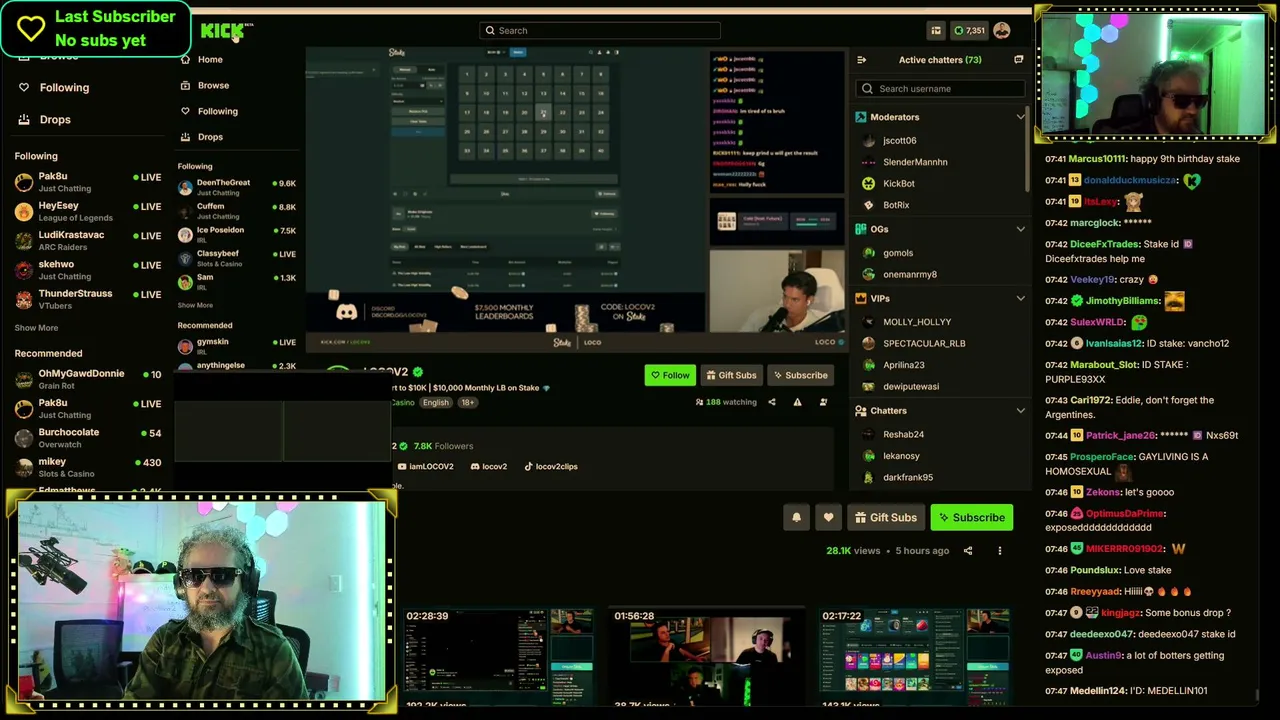Click the Drops icon in the outer sidebar

(24, 119)
